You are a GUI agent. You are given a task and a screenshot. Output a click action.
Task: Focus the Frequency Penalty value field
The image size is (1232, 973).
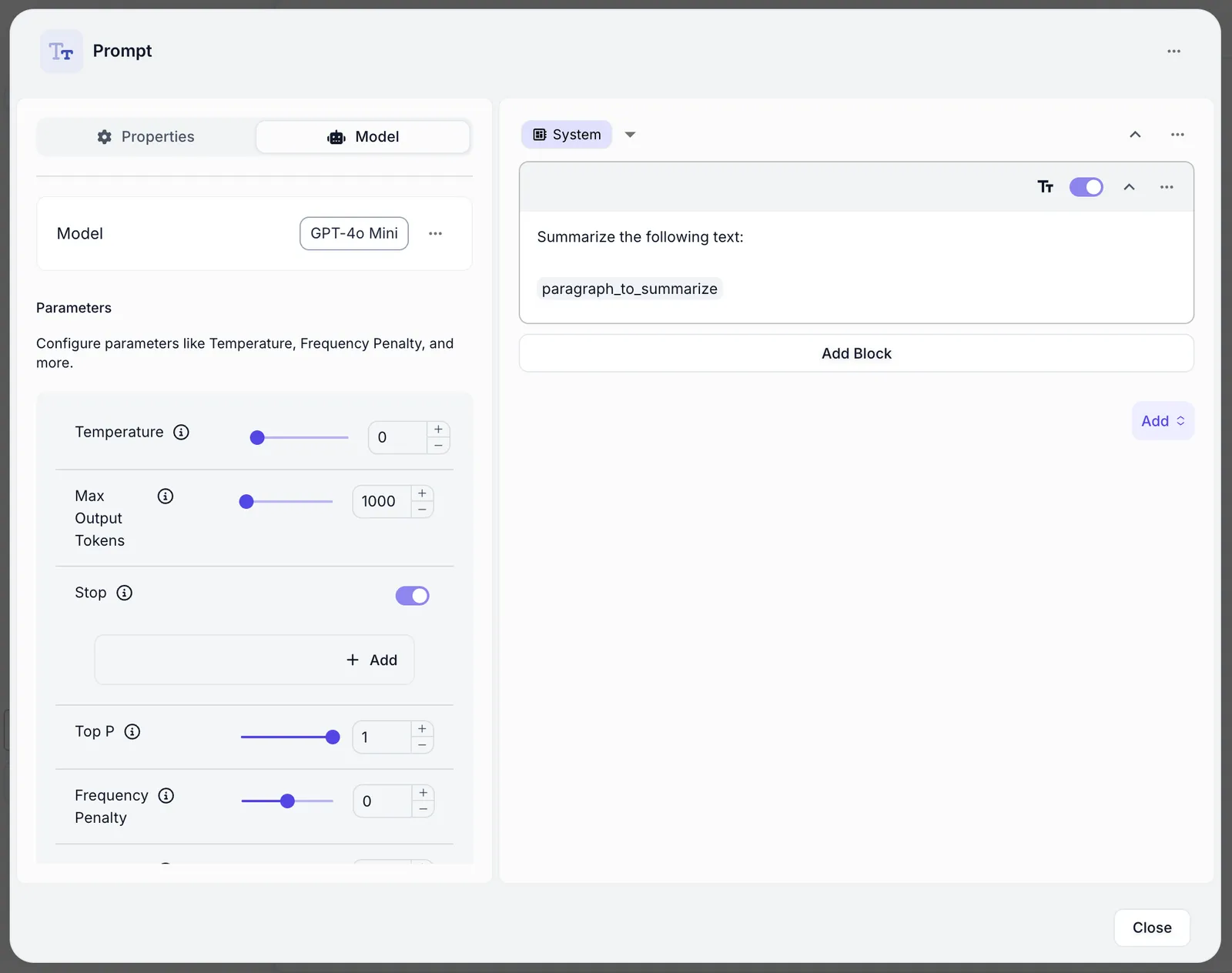tap(383, 801)
